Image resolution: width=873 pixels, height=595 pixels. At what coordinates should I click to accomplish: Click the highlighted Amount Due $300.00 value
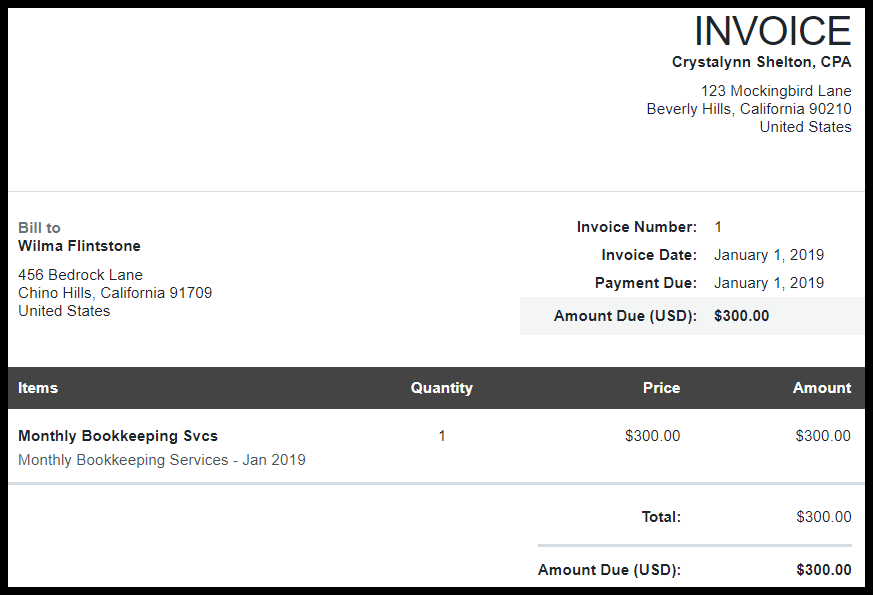pos(742,316)
